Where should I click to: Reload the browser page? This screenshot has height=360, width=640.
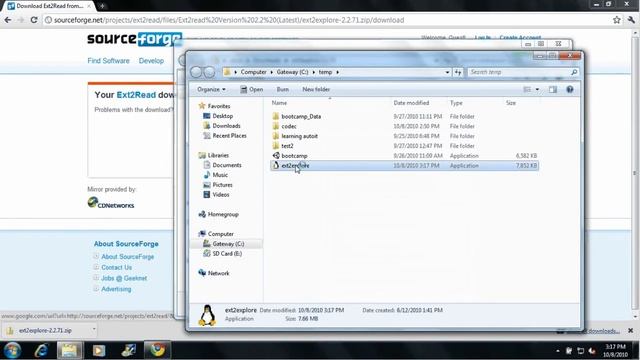(x=34, y=20)
